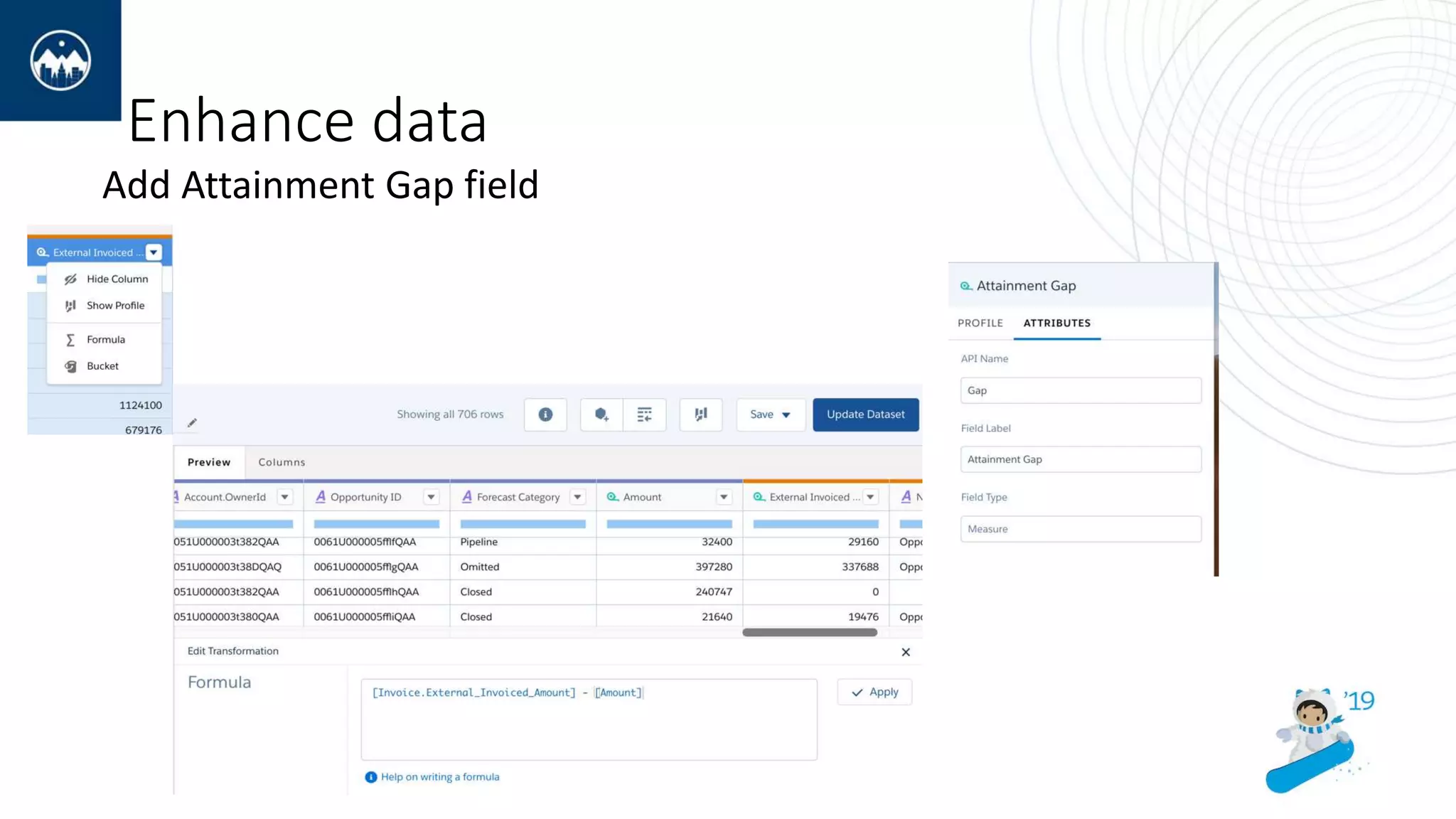Click the info icon button in toolbar
The height and width of the screenshot is (819, 1456).
click(x=545, y=414)
